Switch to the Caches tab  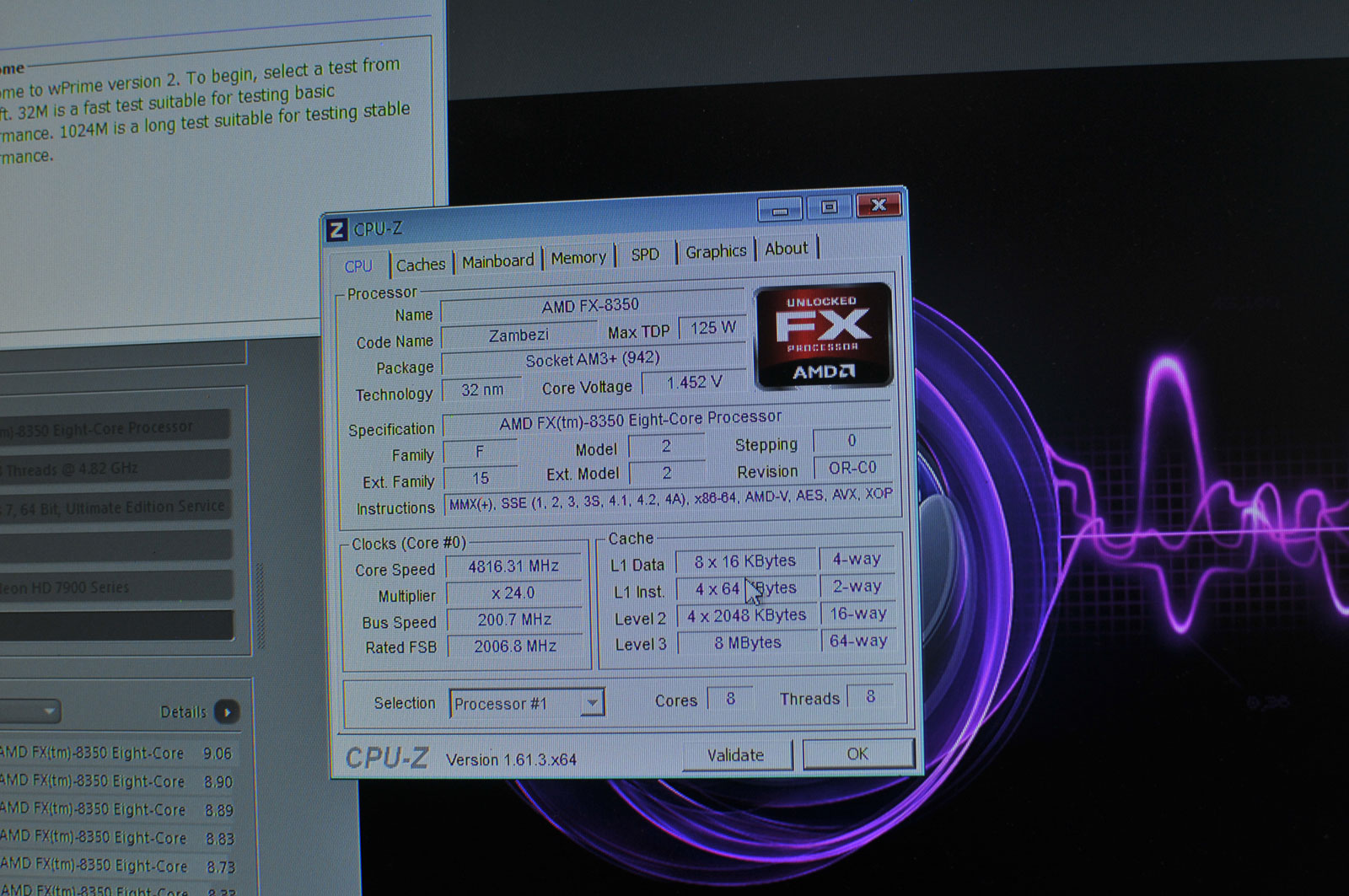tap(420, 262)
